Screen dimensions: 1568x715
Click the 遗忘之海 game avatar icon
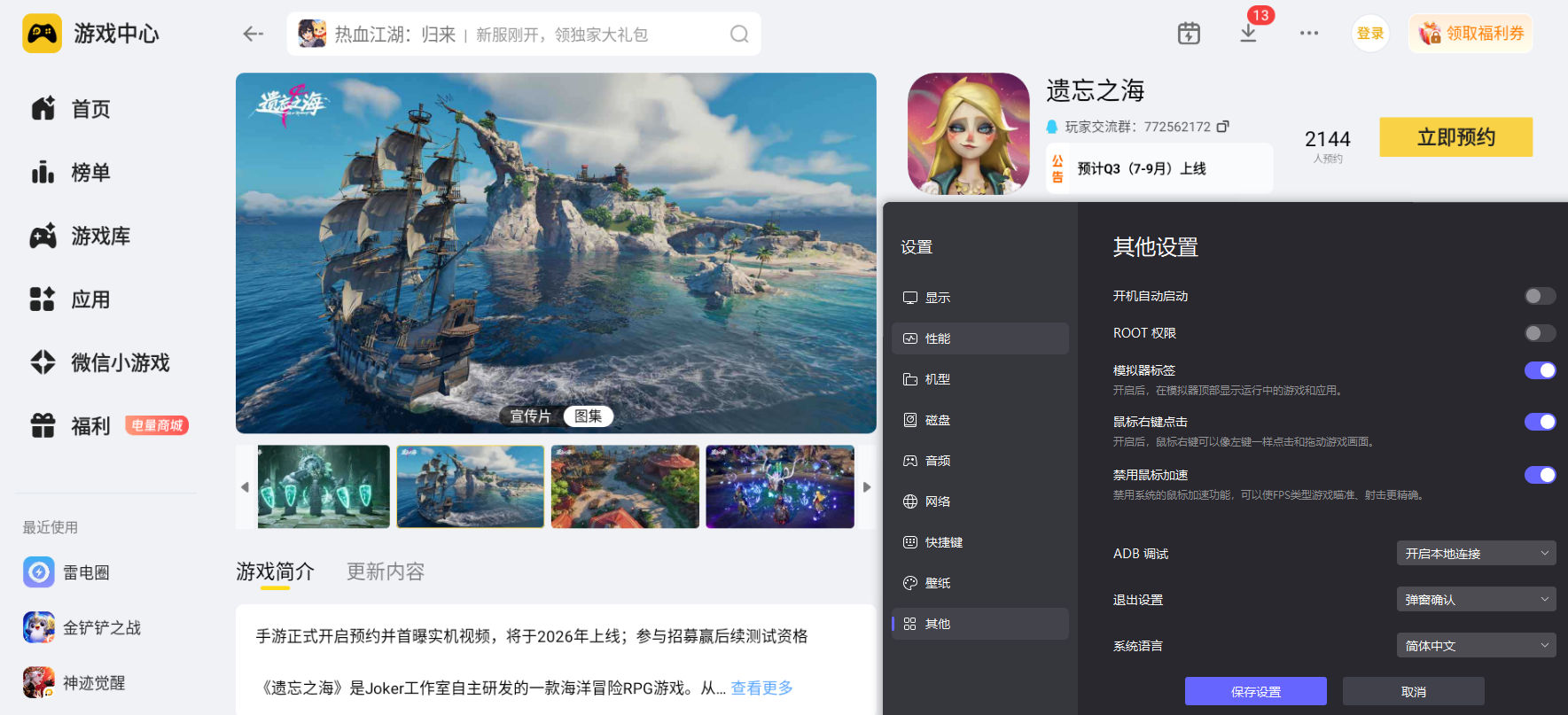coord(969,134)
